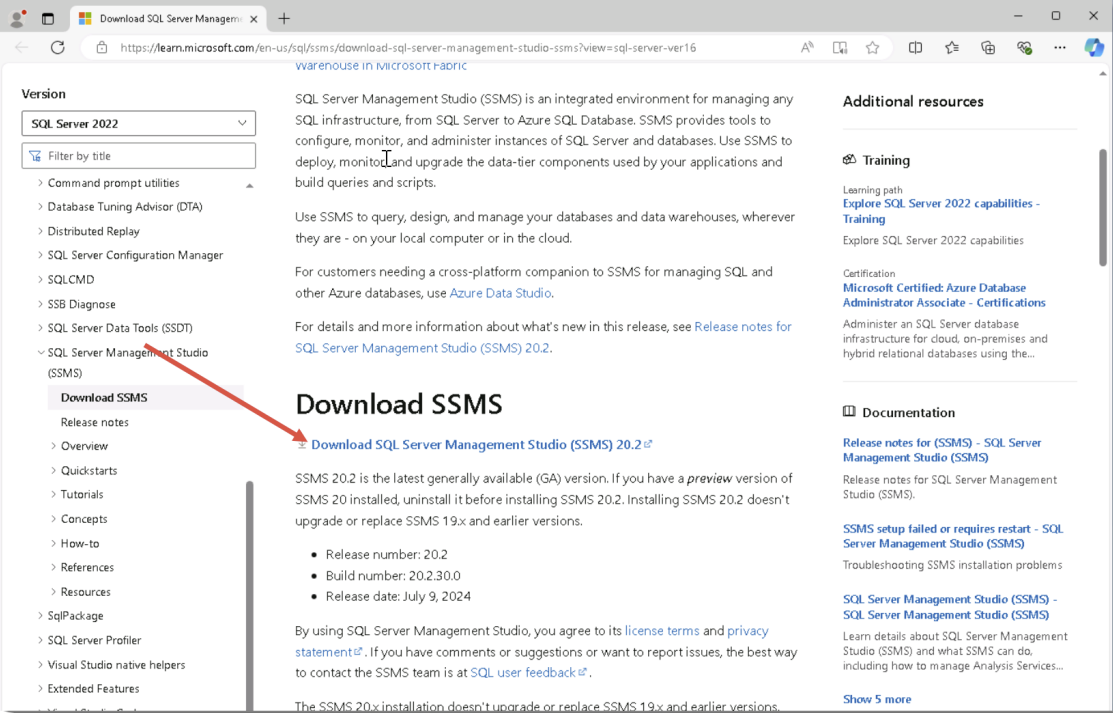Open Explore SQL Server 2022 capabilities training

(x=941, y=211)
